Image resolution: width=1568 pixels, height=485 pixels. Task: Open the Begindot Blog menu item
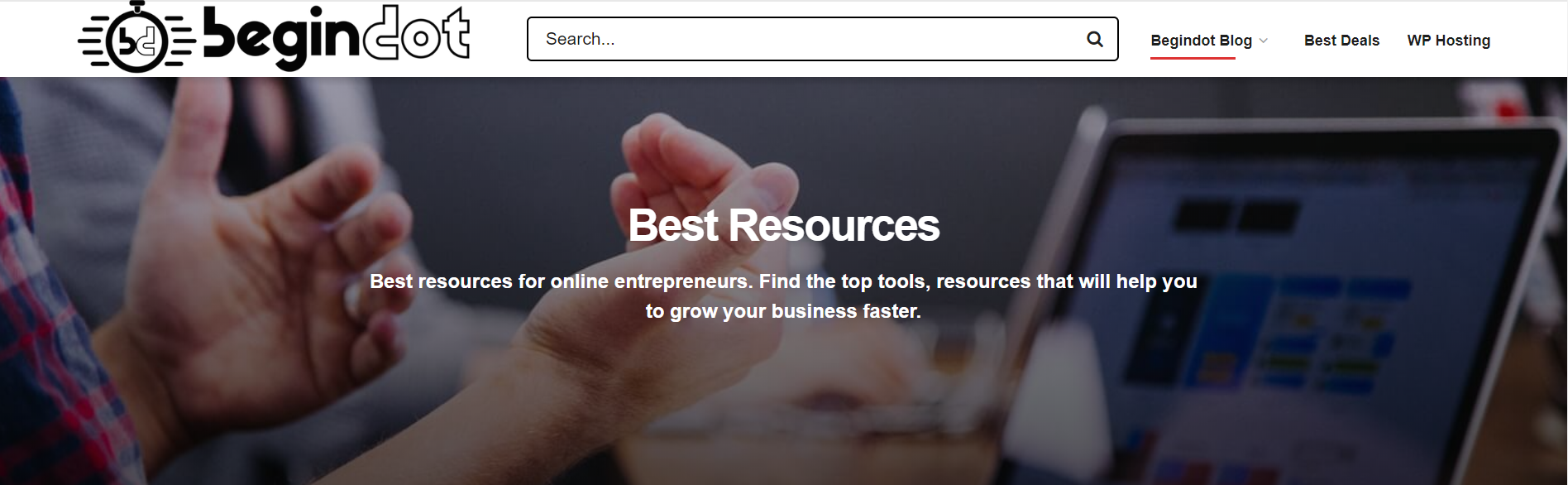(x=1201, y=41)
